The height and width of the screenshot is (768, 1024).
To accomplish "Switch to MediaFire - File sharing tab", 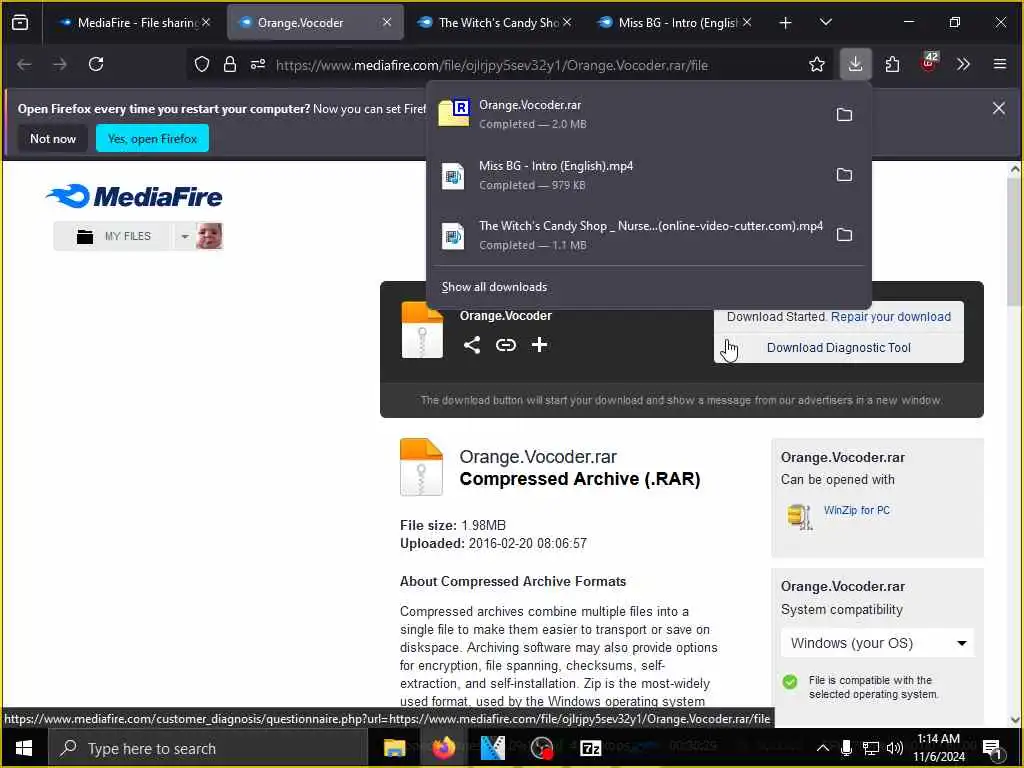I will coord(134,22).
